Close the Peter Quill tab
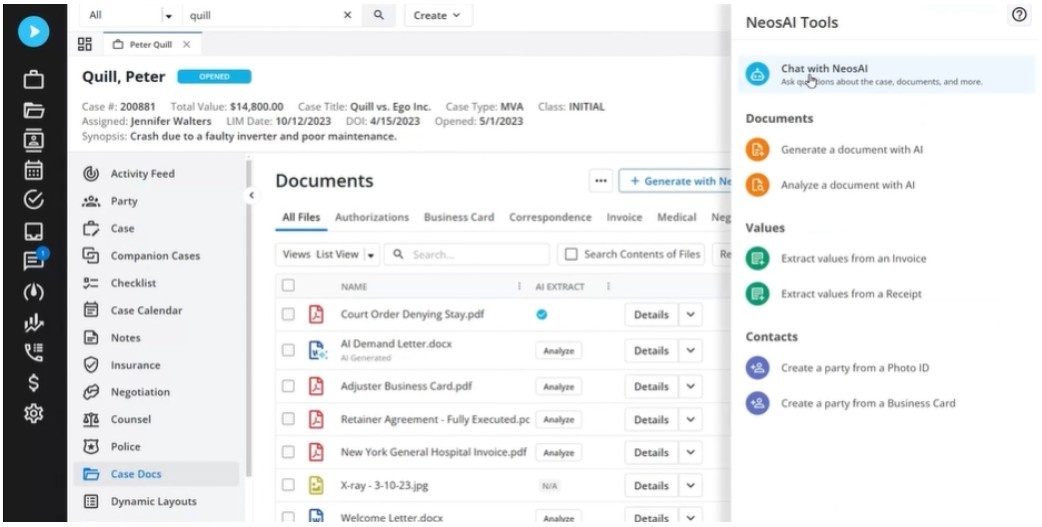 click(187, 45)
